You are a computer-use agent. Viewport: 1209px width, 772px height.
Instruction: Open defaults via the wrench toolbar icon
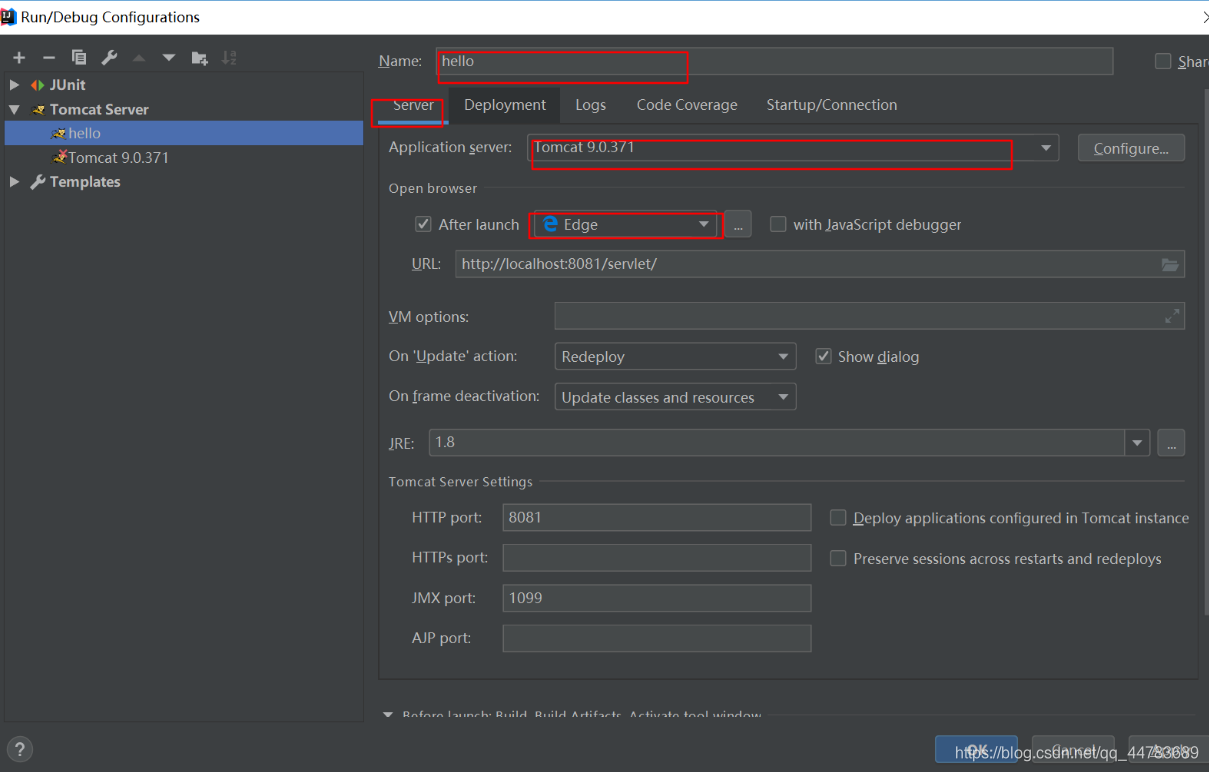[109, 58]
